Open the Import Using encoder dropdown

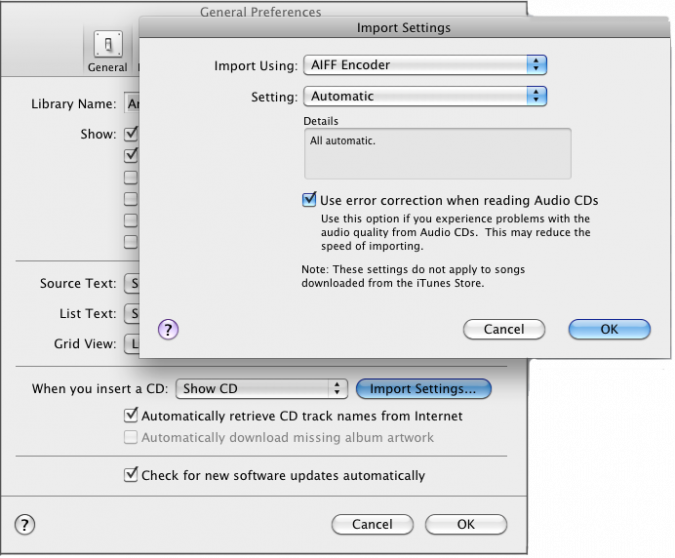(x=425, y=65)
